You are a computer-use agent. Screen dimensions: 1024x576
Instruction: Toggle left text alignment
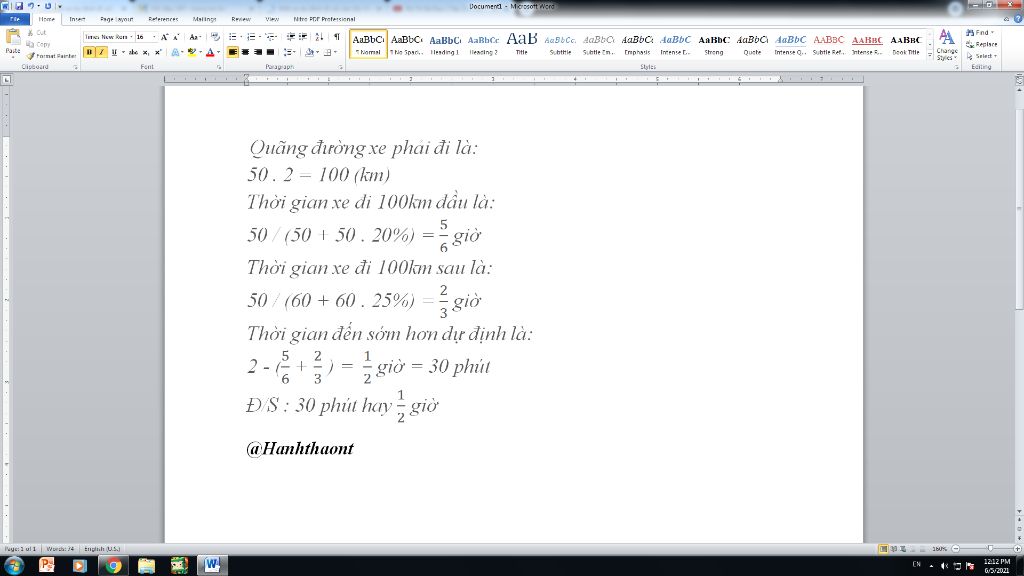point(232,52)
